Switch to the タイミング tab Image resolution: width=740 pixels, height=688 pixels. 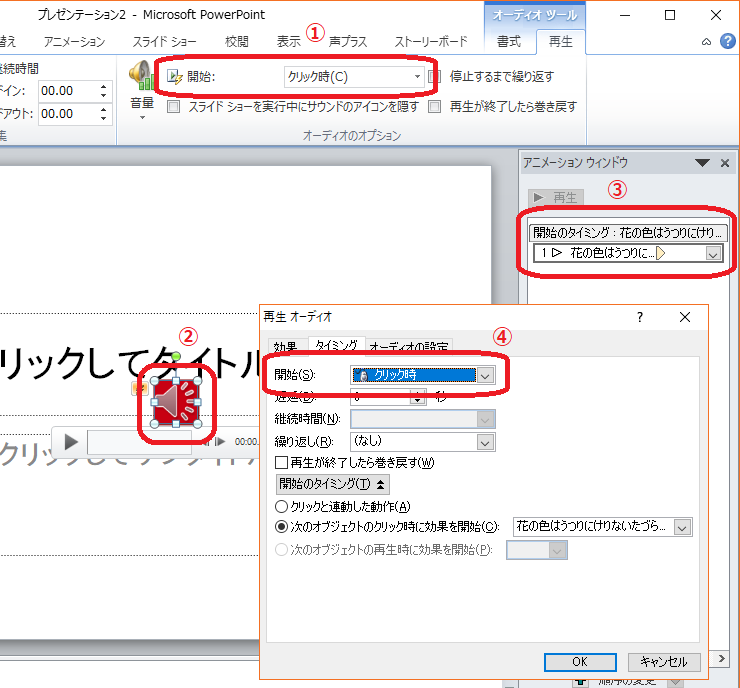(x=336, y=345)
